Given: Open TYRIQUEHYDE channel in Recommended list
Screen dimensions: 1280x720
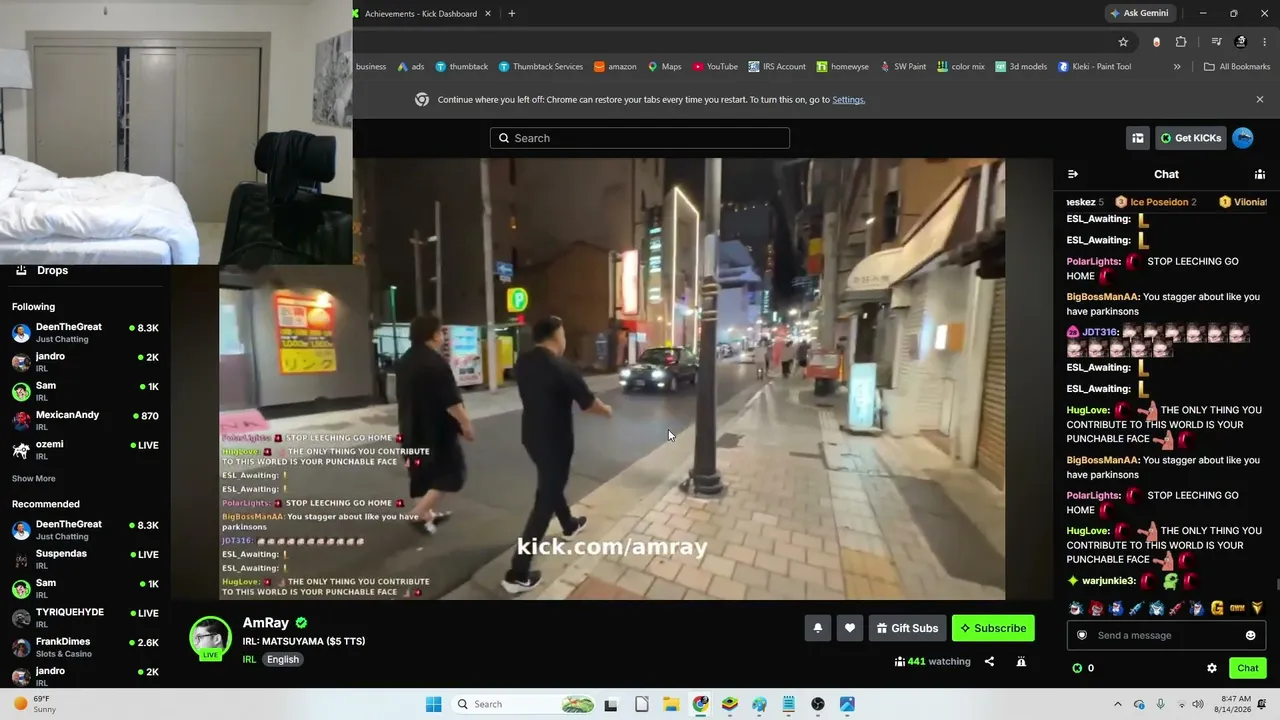Looking at the screenshot, I should point(85,617).
